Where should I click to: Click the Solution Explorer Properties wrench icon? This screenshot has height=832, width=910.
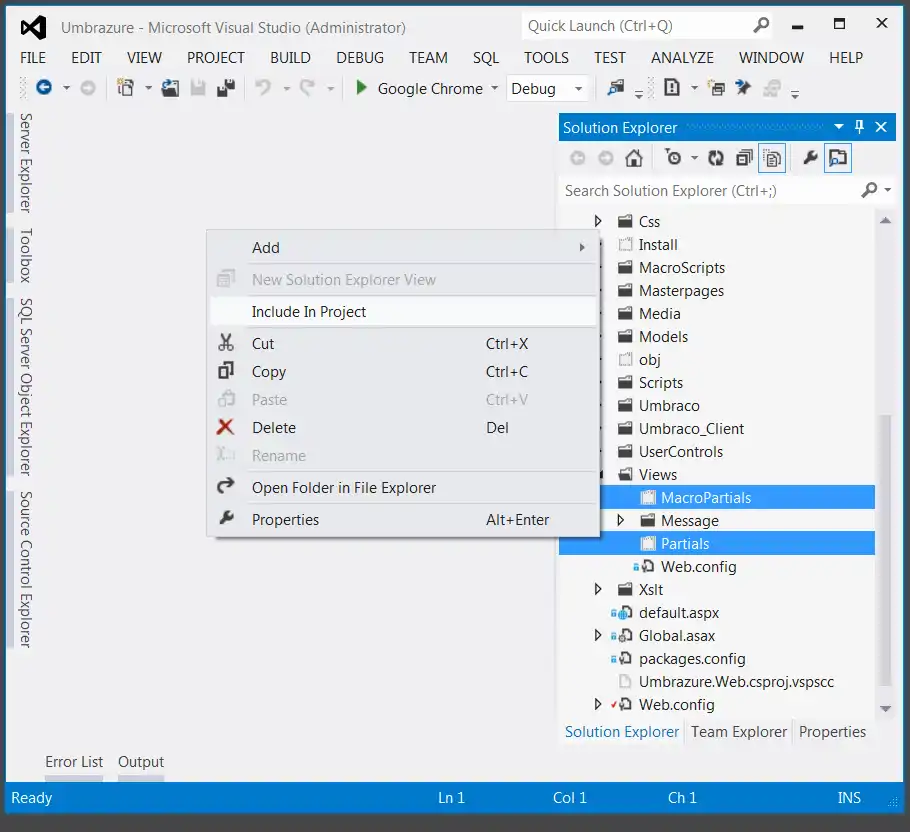(810, 158)
